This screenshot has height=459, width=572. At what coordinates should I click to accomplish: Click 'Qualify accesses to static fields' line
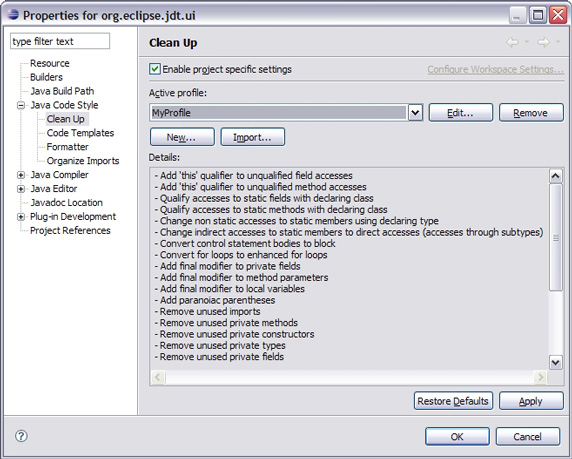pyautogui.click(x=264, y=198)
